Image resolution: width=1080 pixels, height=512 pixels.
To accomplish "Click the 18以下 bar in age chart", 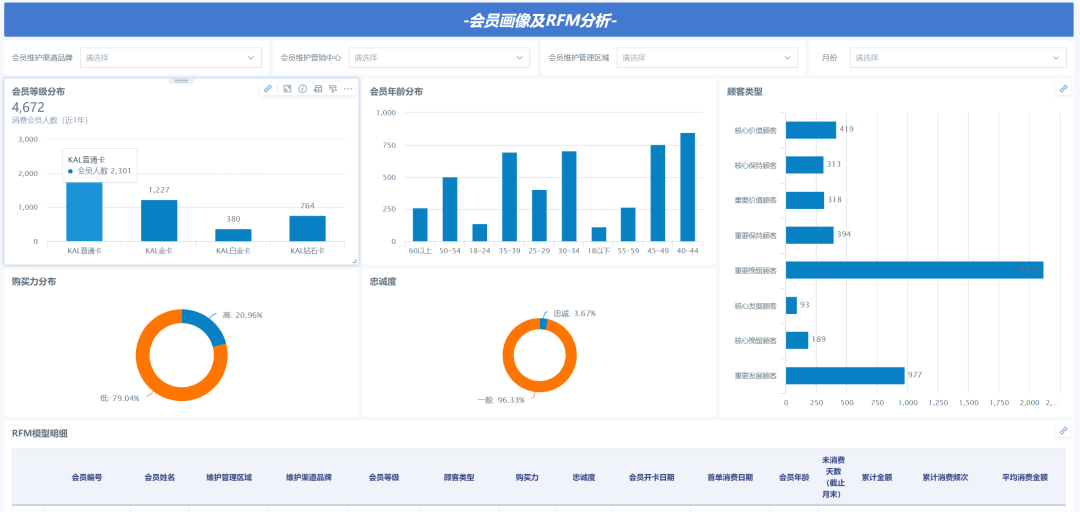I will coord(599,234).
